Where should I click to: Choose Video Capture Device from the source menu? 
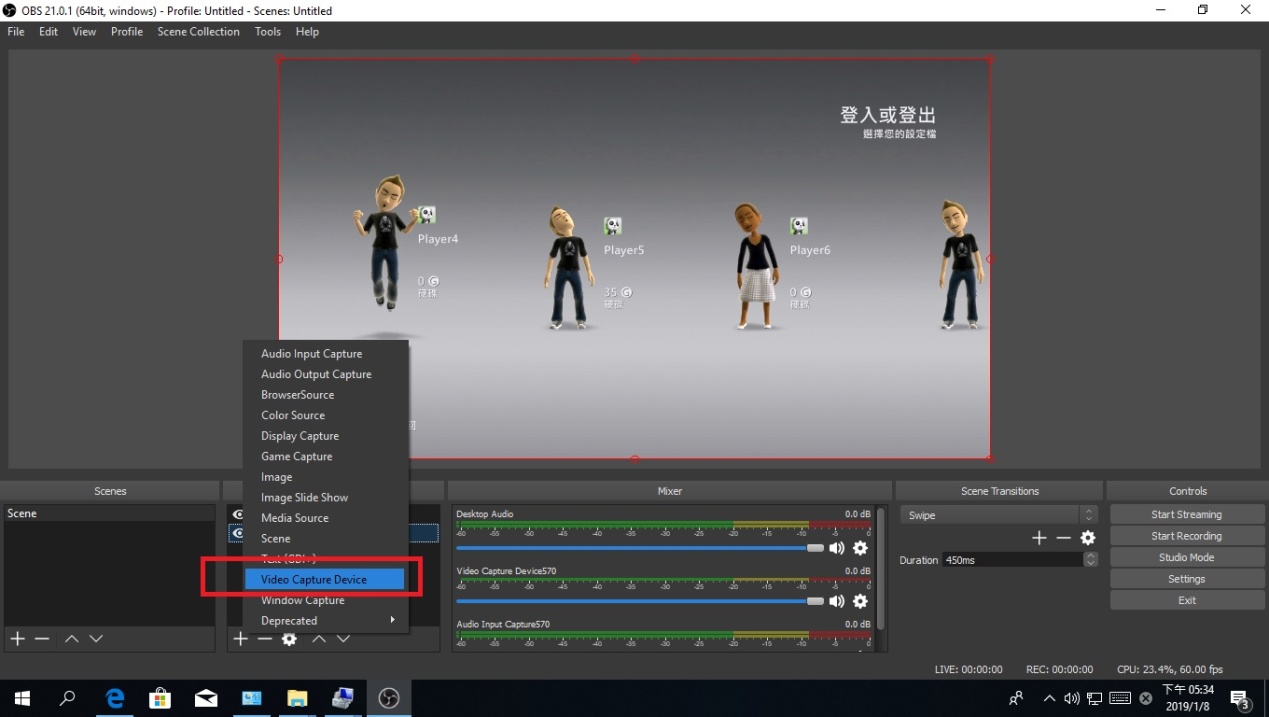(326, 580)
